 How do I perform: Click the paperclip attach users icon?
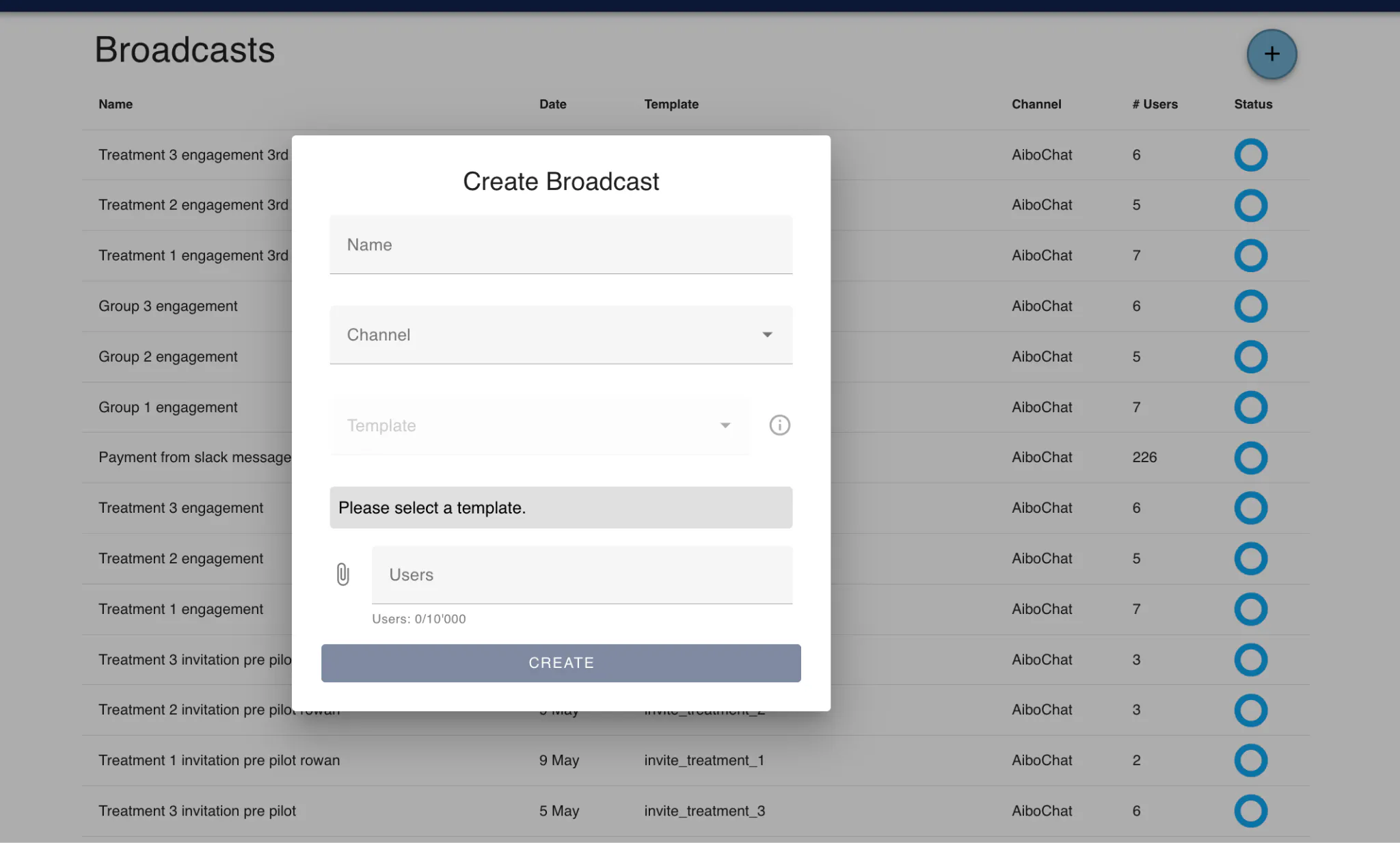pyautogui.click(x=342, y=574)
